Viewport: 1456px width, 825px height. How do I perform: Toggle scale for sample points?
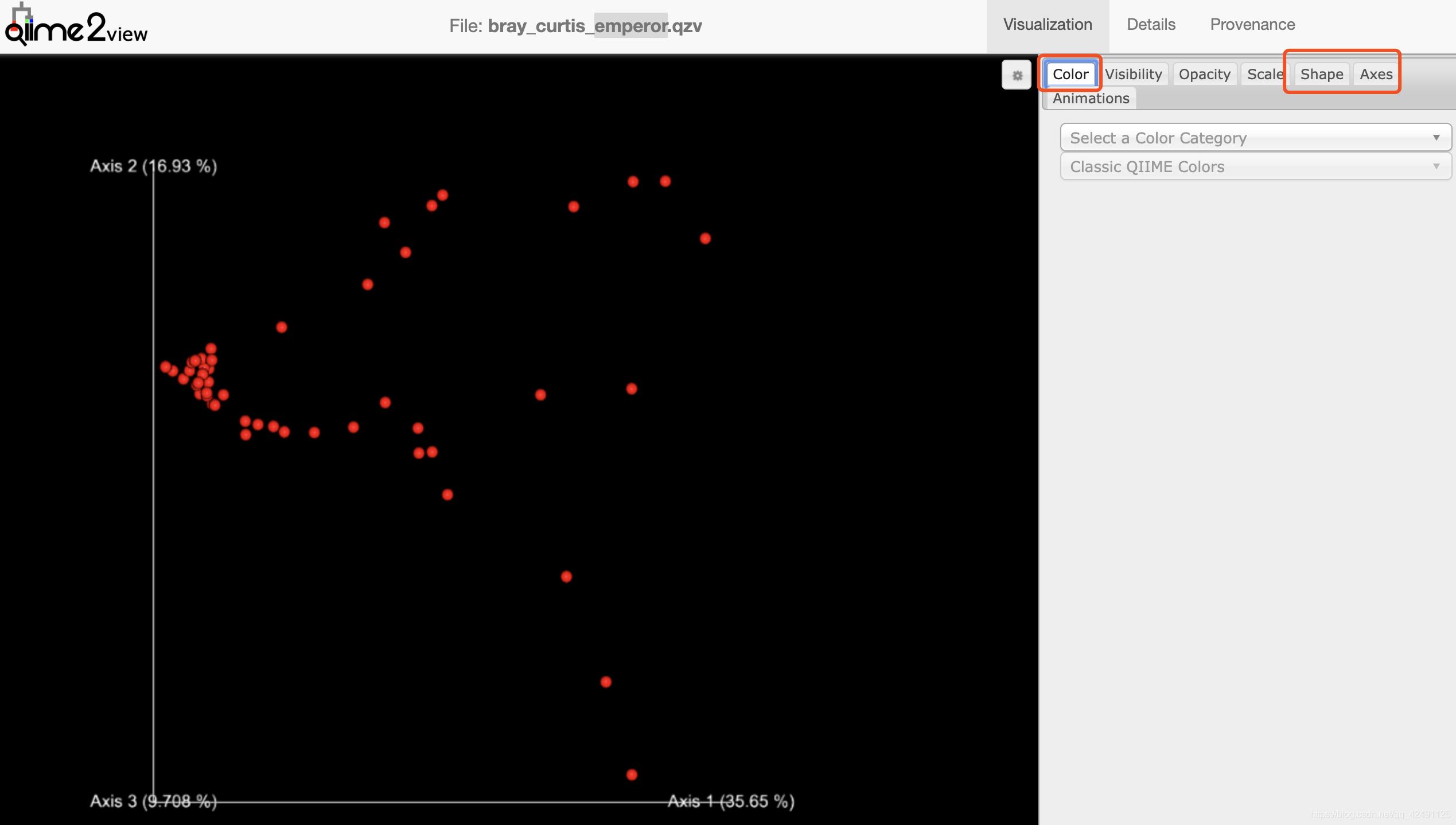click(1263, 73)
